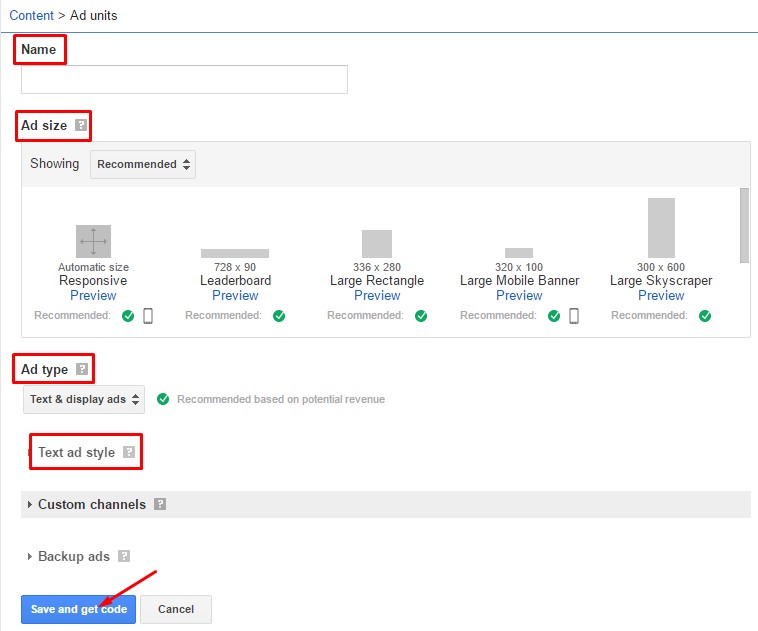Click the Ad size help icon
Viewport: 758px width, 631px height.
point(81,125)
